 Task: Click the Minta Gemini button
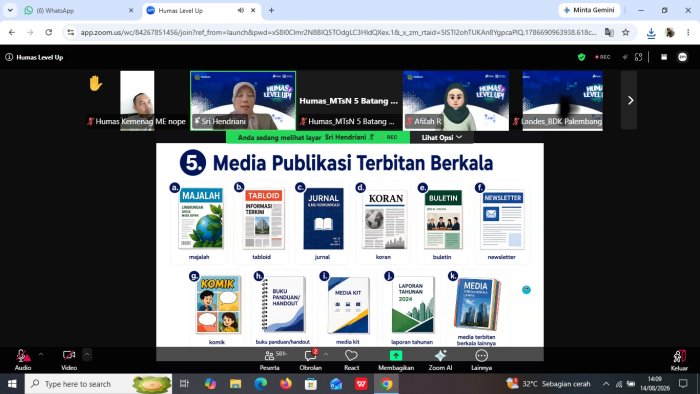tap(589, 10)
